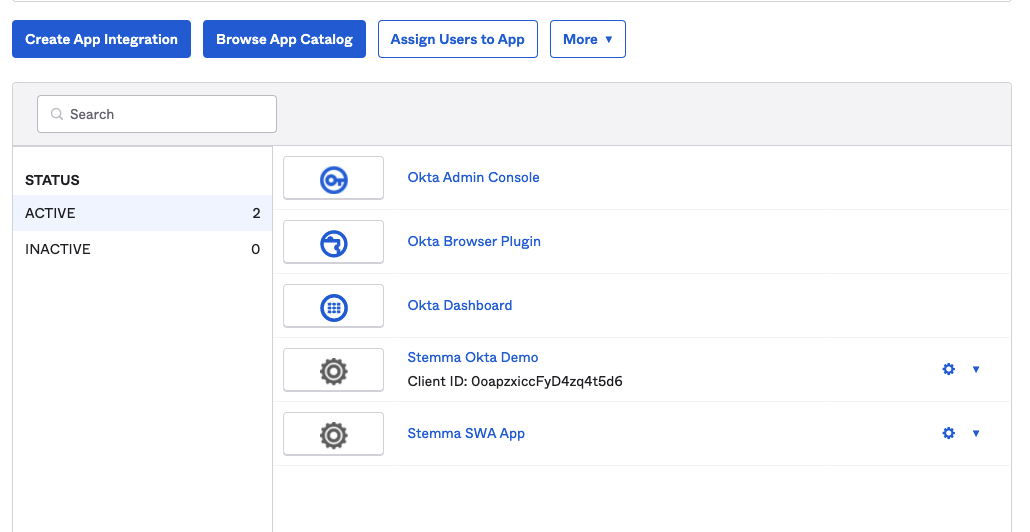Open the Okta Dashboard link
This screenshot has width=1030, height=532.
tap(460, 305)
